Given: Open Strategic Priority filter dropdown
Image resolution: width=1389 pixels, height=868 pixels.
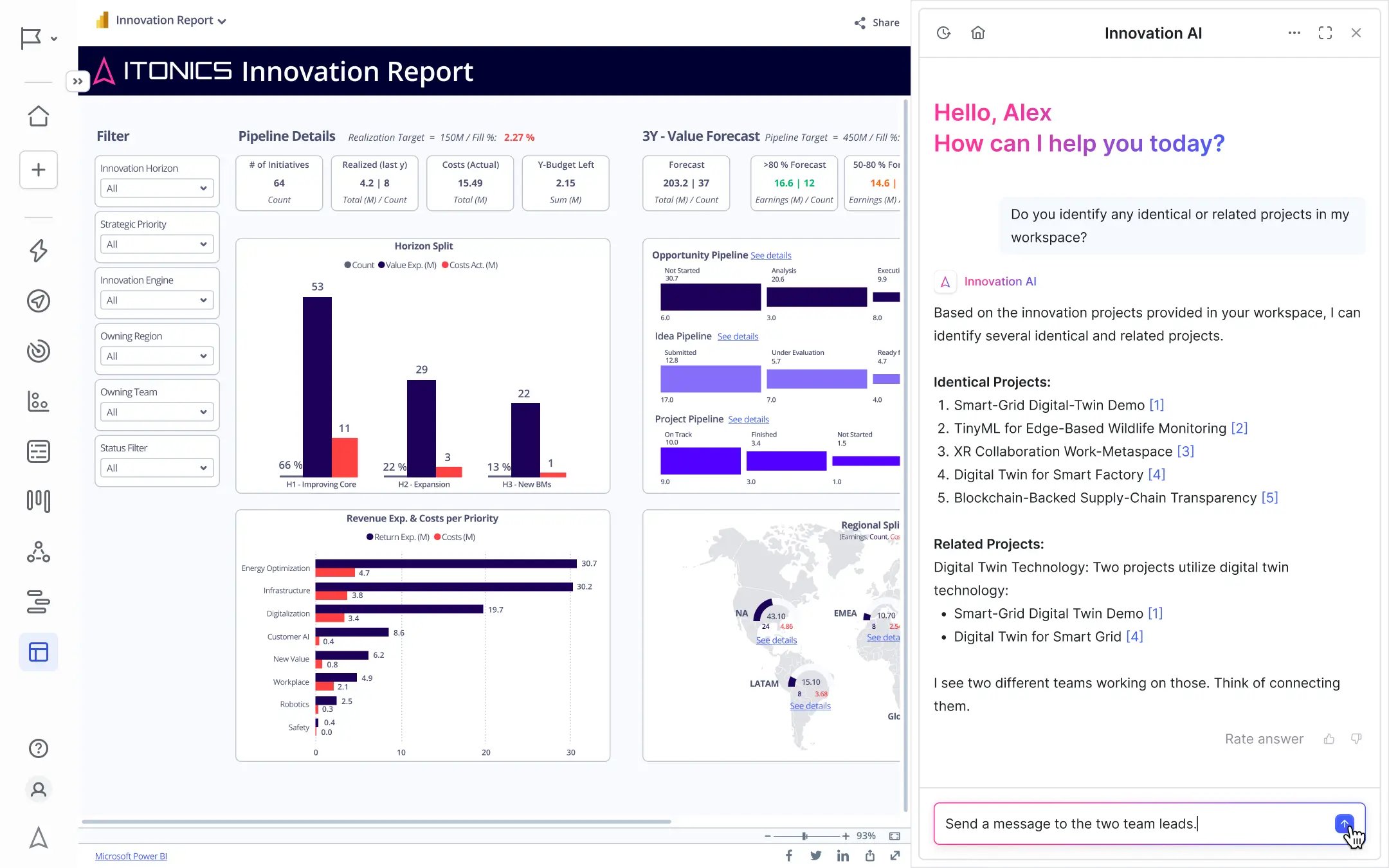Looking at the screenshot, I should coord(157,244).
